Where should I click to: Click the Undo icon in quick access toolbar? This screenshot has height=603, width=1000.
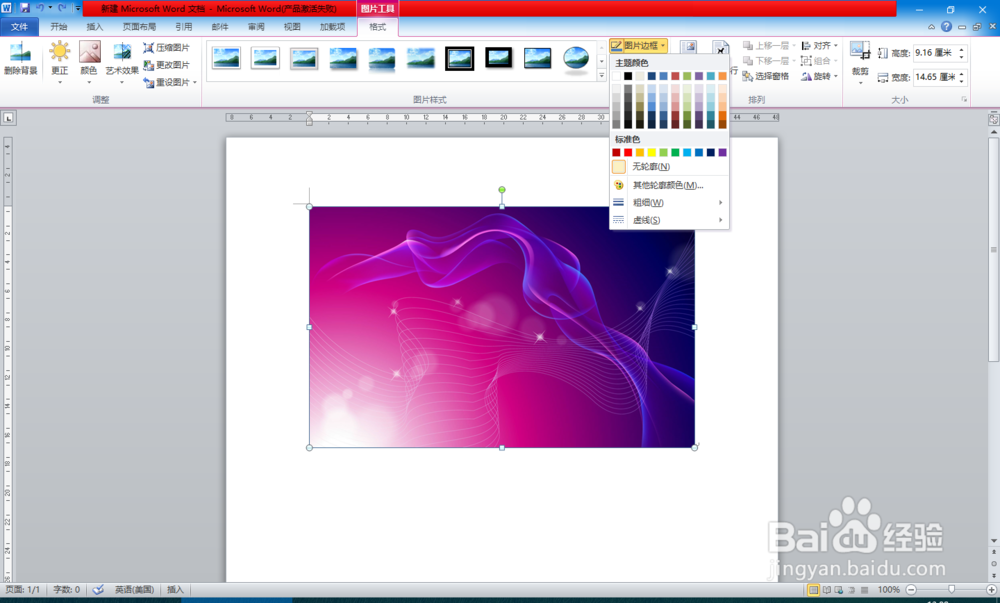pos(40,8)
